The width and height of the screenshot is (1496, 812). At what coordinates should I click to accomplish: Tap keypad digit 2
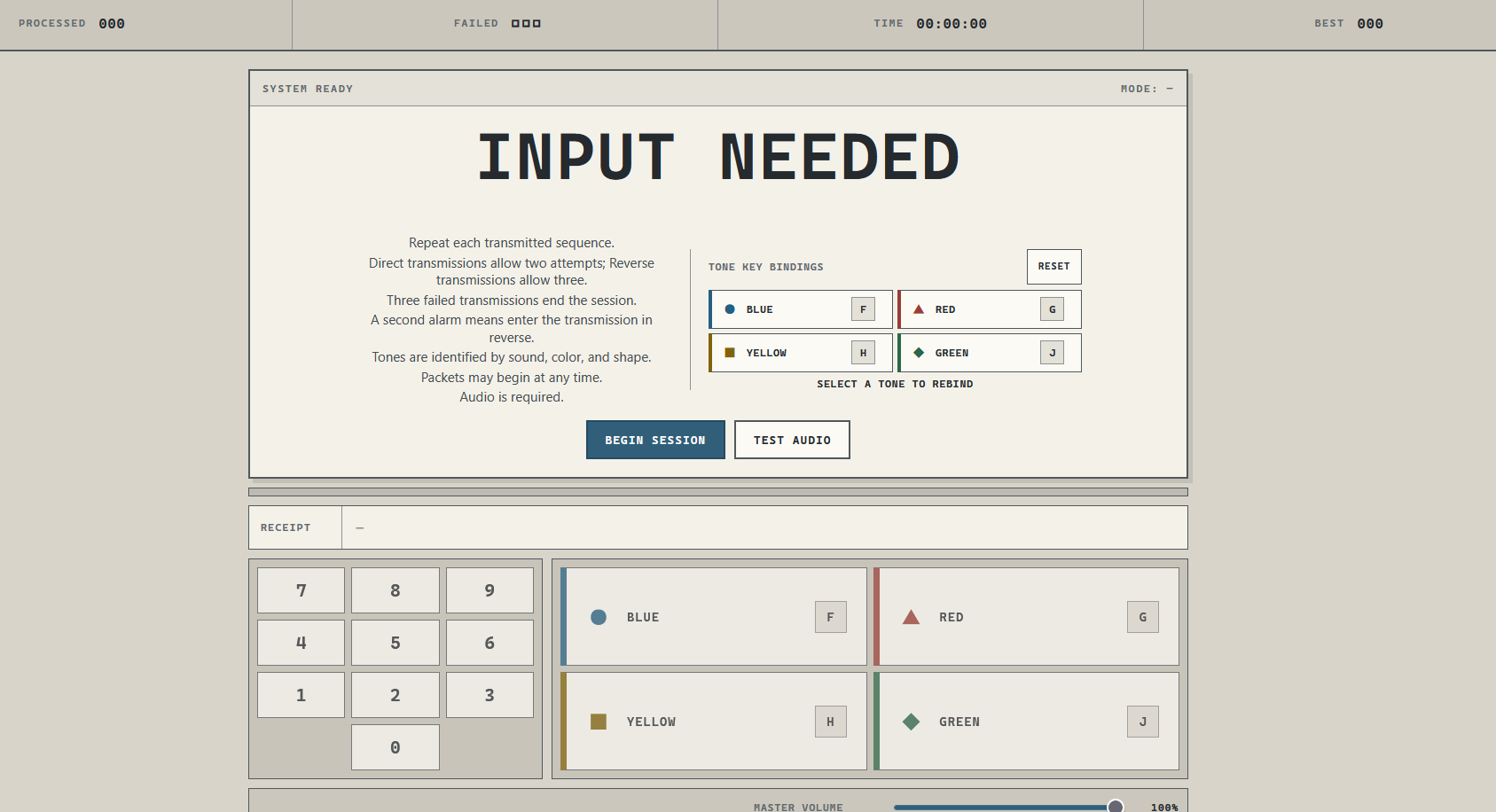pos(396,695)
